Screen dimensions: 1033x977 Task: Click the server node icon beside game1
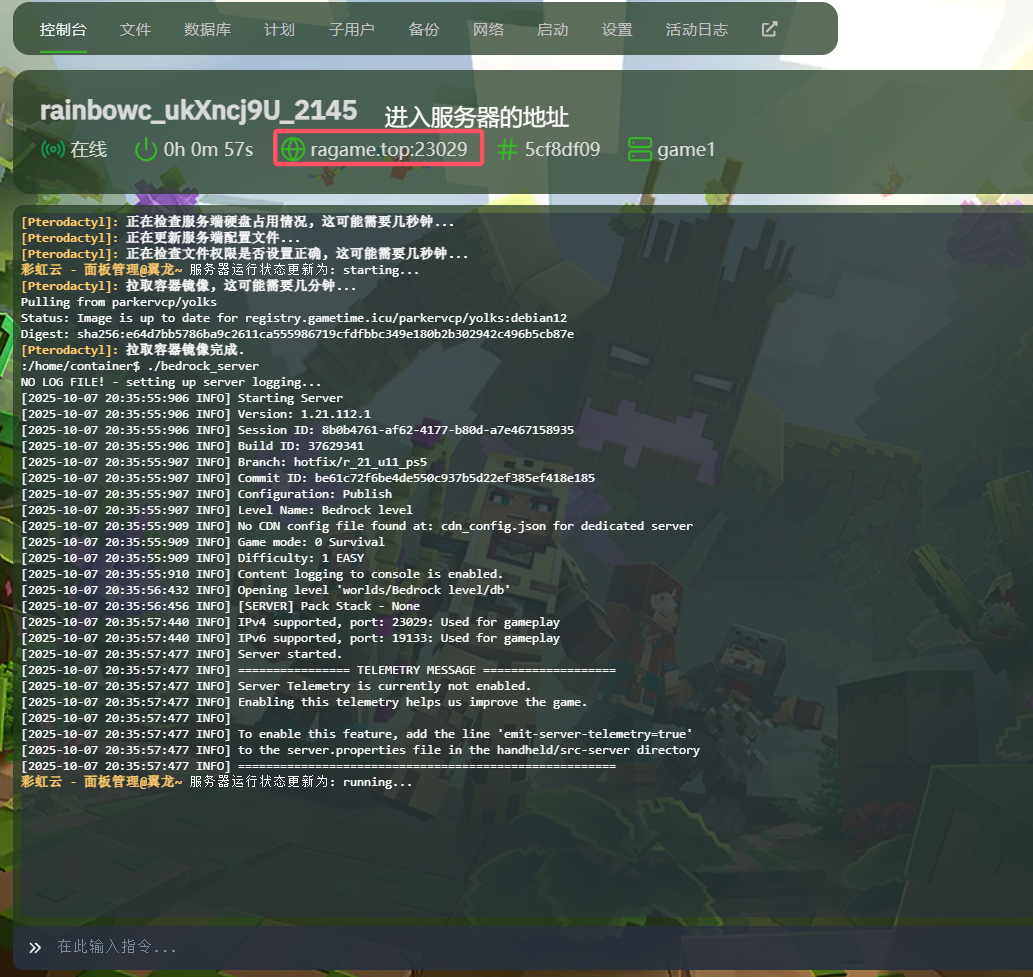click(640, 150)
